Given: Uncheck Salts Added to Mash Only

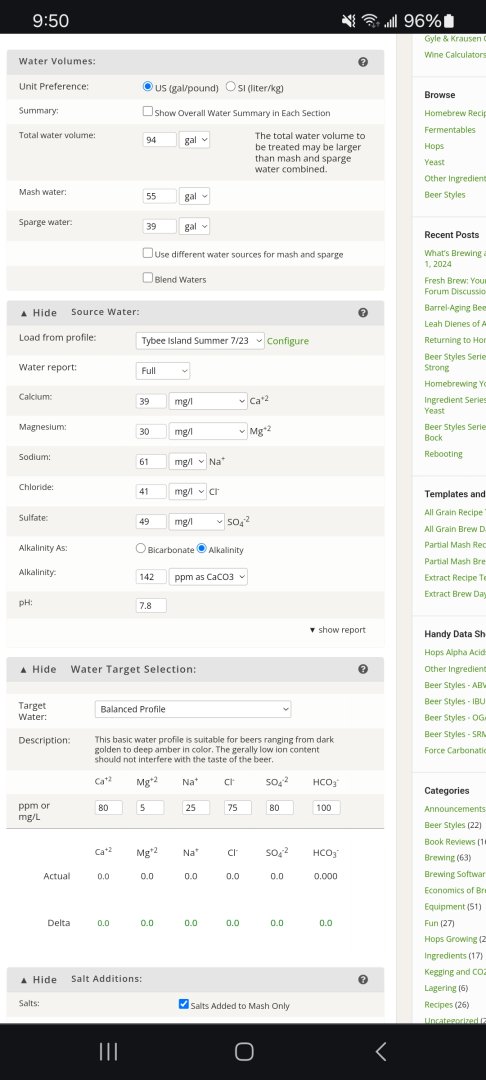Looking at the screenshot, I should (x=183, y=1004).
